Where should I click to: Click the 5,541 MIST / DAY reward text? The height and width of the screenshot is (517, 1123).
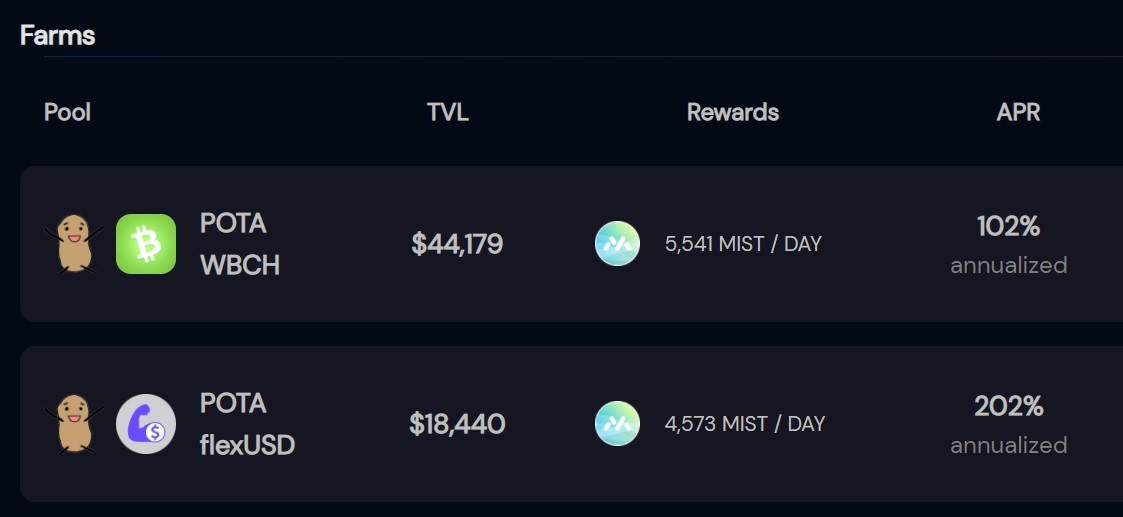coord(743,244)
